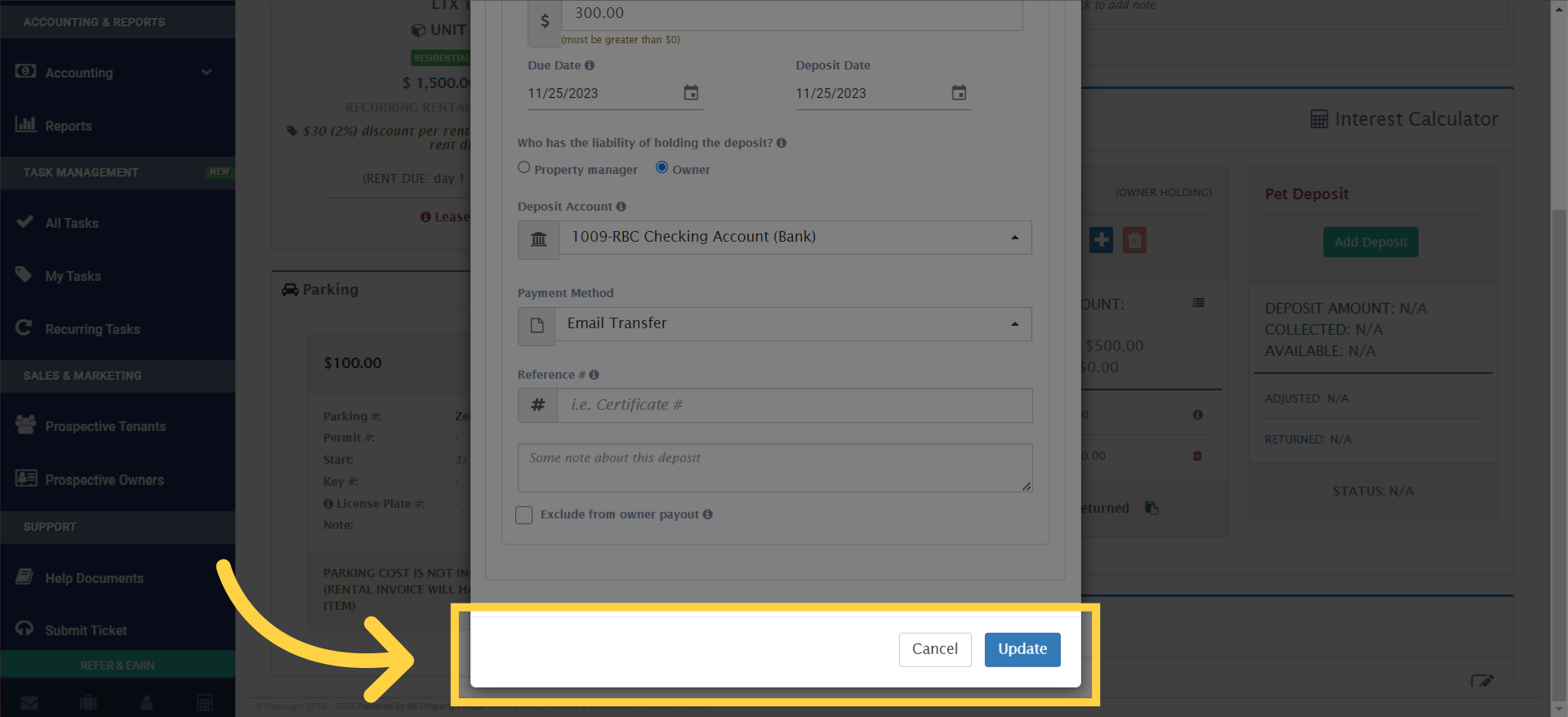Open Recurring Tasks under Task Management
Image resolution: width=1568 pixels, height=717 pixels.
point(92,328)
